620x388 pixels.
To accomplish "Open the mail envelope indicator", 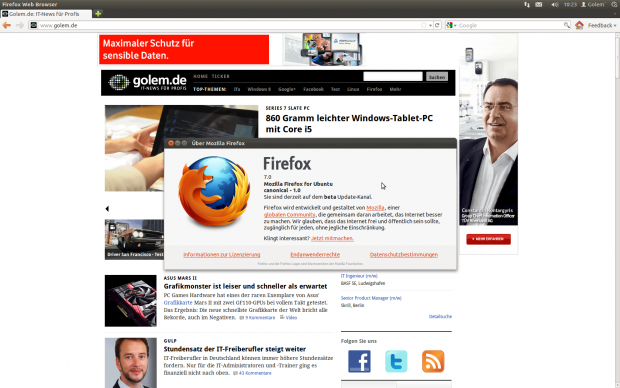I will click(x=539, y=4).
